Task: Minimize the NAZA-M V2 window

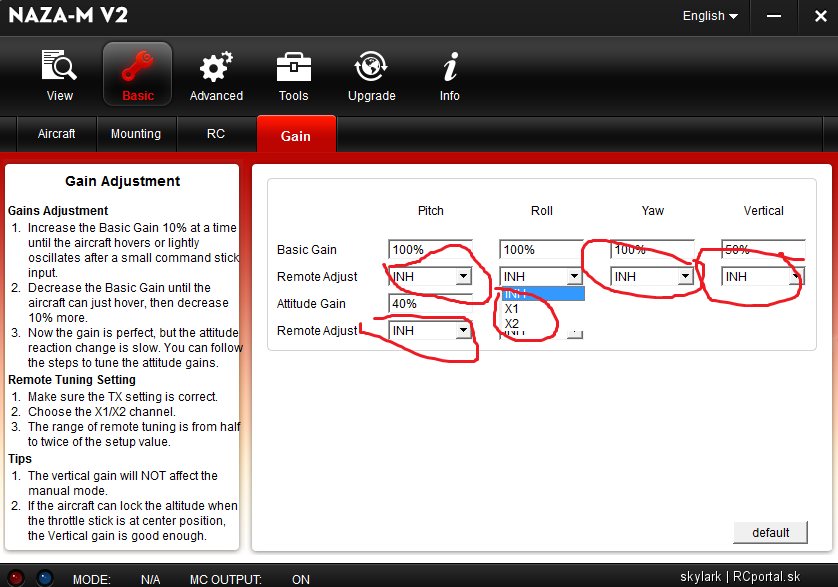Action: coord(774,17)
